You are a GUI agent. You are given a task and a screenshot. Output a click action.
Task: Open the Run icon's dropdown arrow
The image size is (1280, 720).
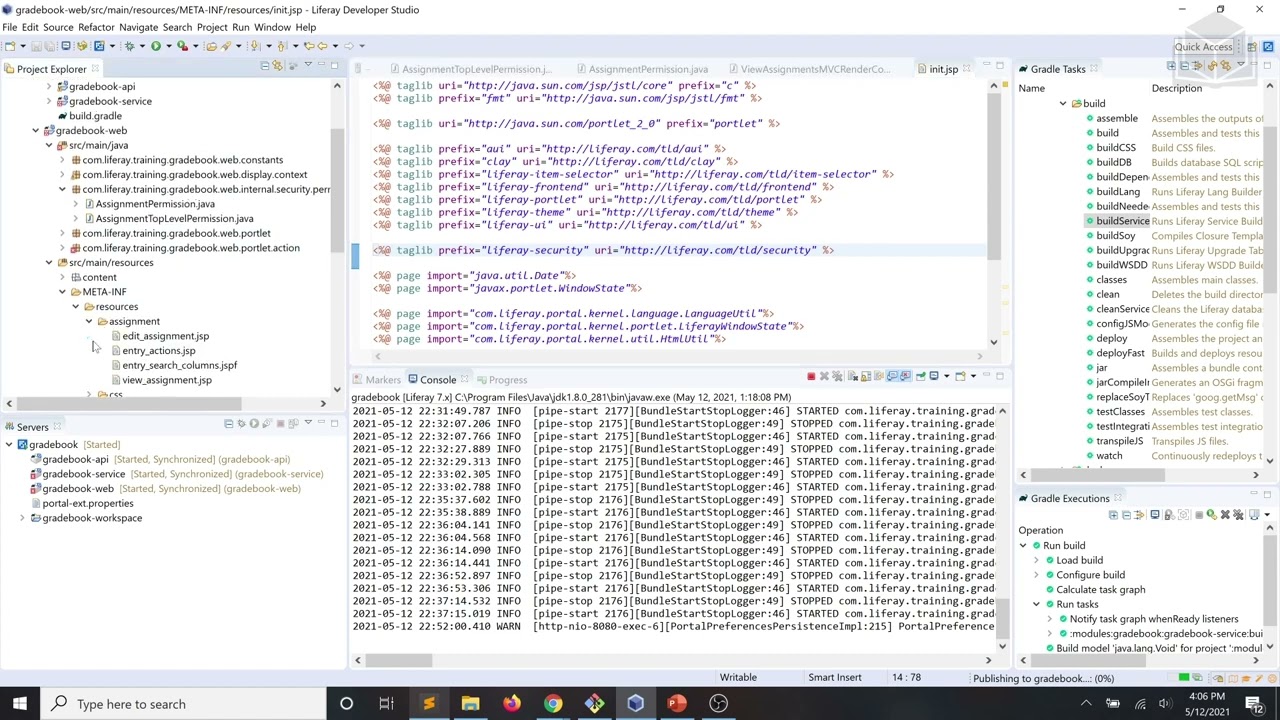(168, 46)
